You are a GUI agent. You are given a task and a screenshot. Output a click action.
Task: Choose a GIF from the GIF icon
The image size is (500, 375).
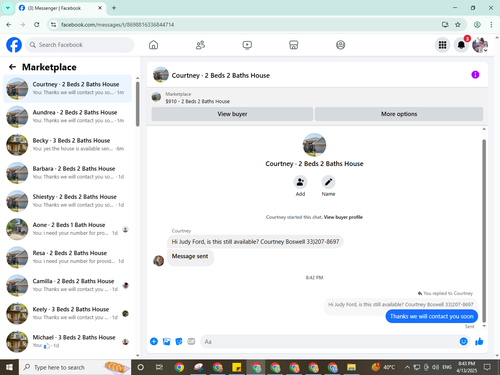point(191,341)
